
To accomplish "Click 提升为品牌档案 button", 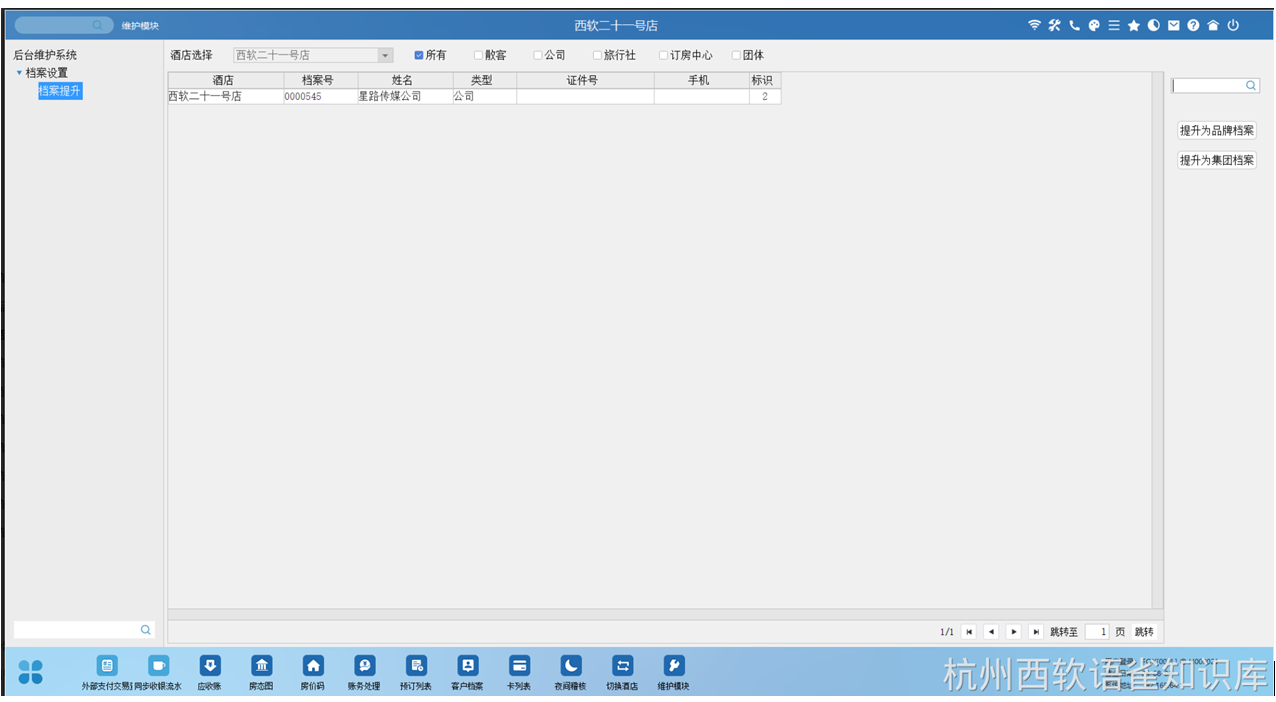I will coord(1216,131).
